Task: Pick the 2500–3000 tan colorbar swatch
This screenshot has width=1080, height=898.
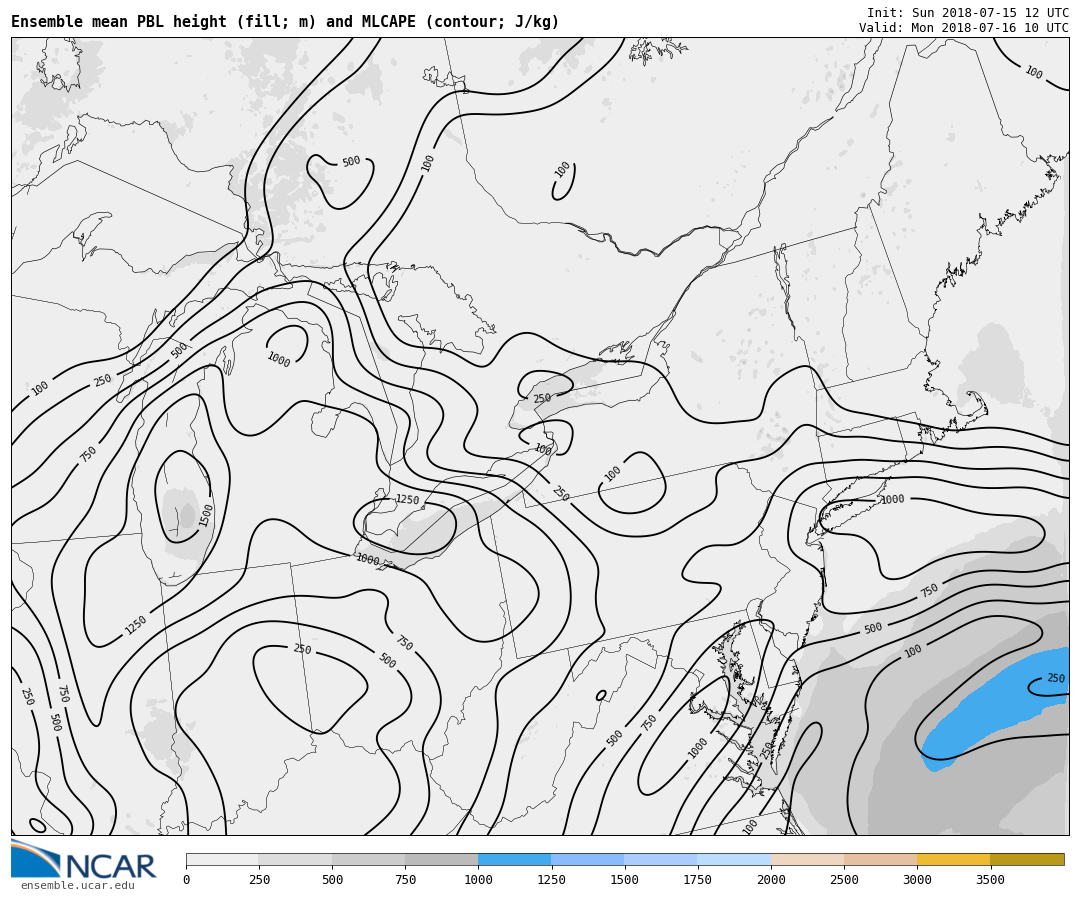Action: coord(880,859)
